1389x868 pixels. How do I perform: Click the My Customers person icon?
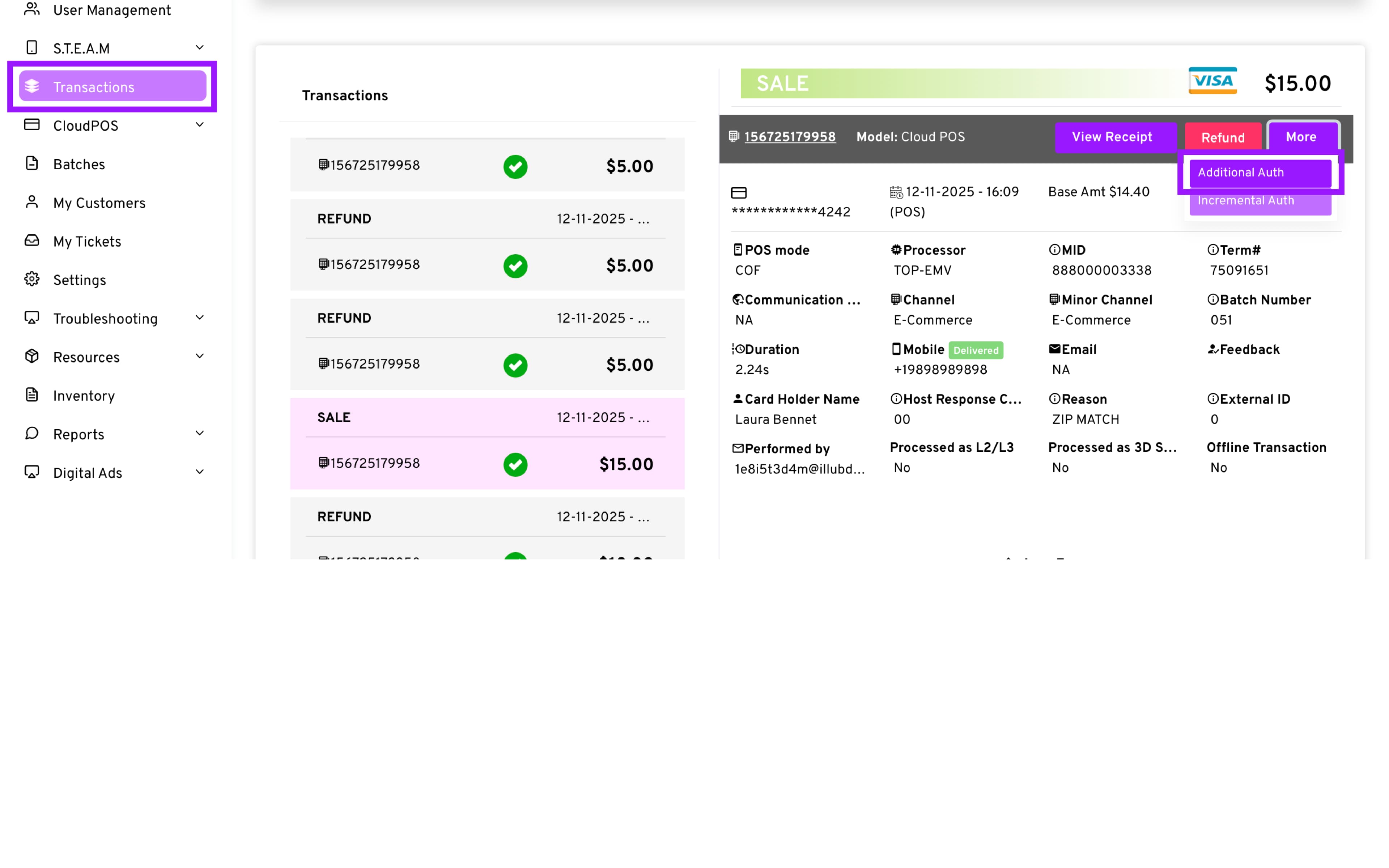pyautogui.click(x=32, y=202)
